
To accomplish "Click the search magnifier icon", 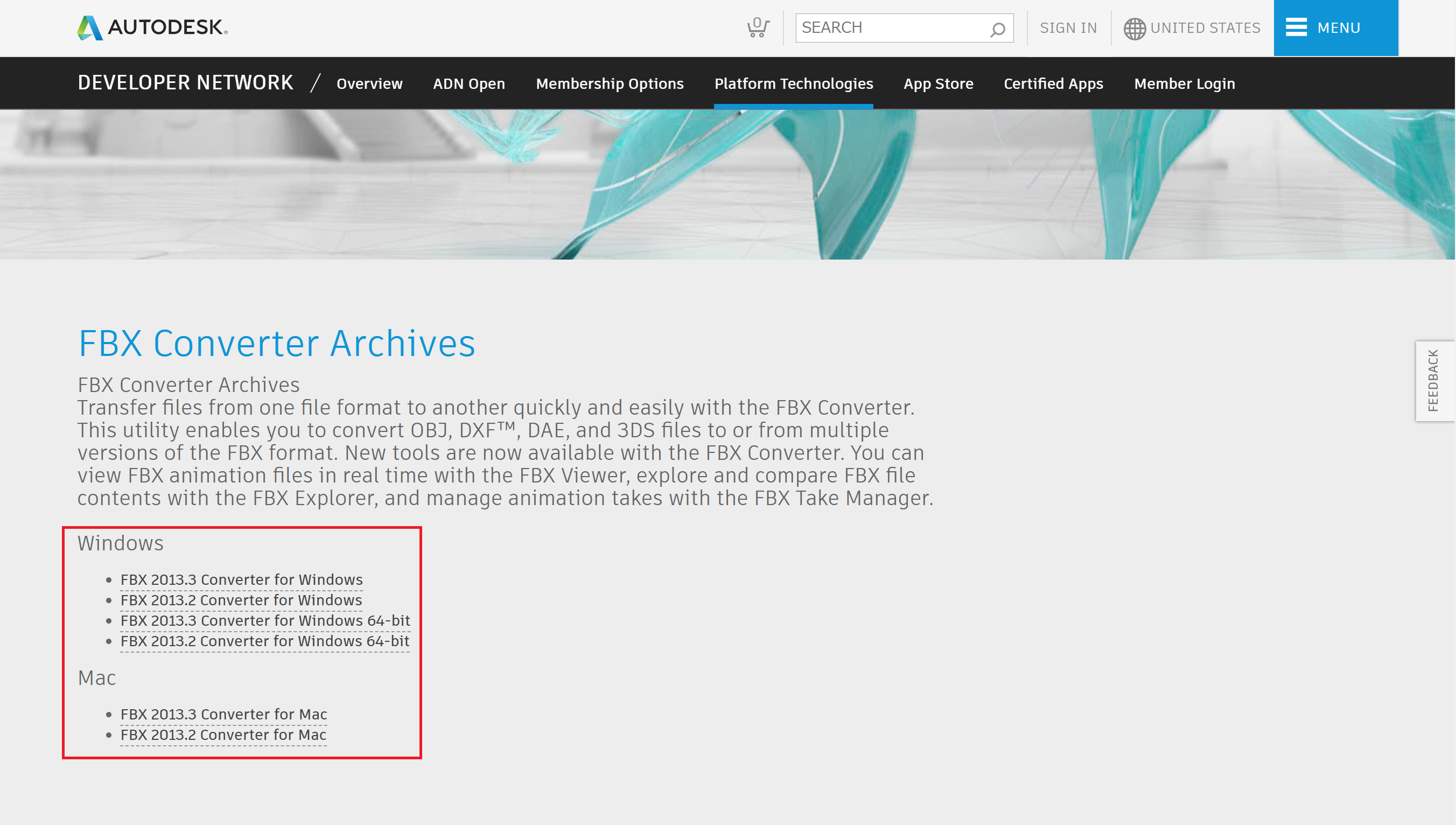I will point(997,29).
